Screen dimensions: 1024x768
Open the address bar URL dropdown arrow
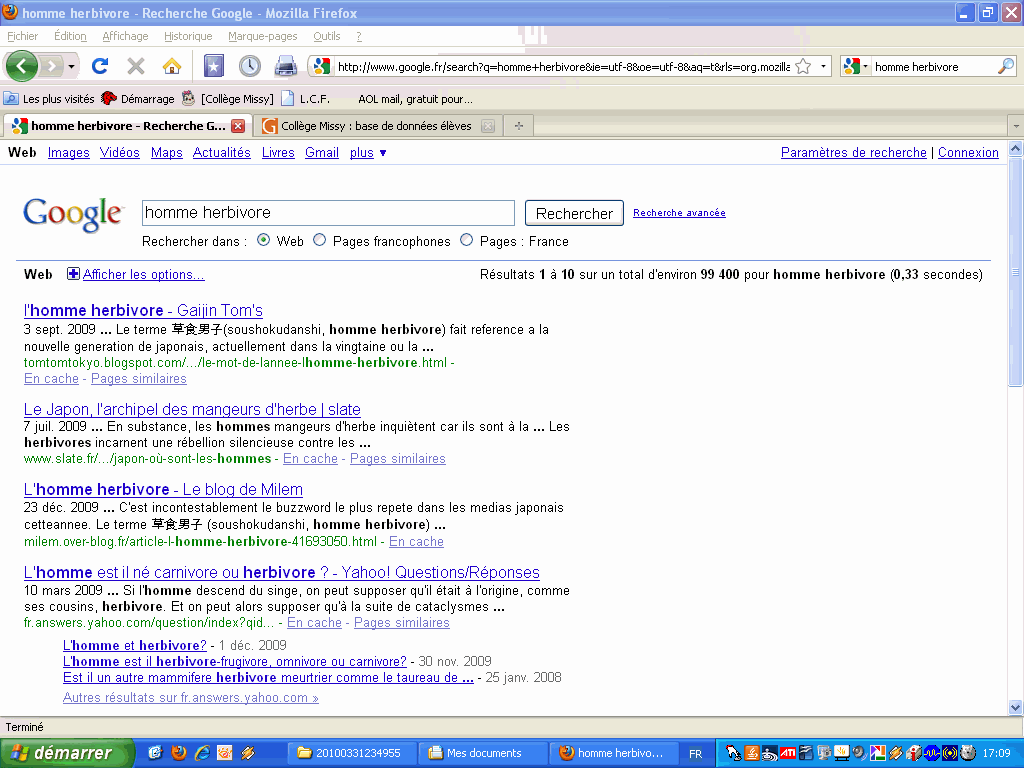(x=823, y=67)
